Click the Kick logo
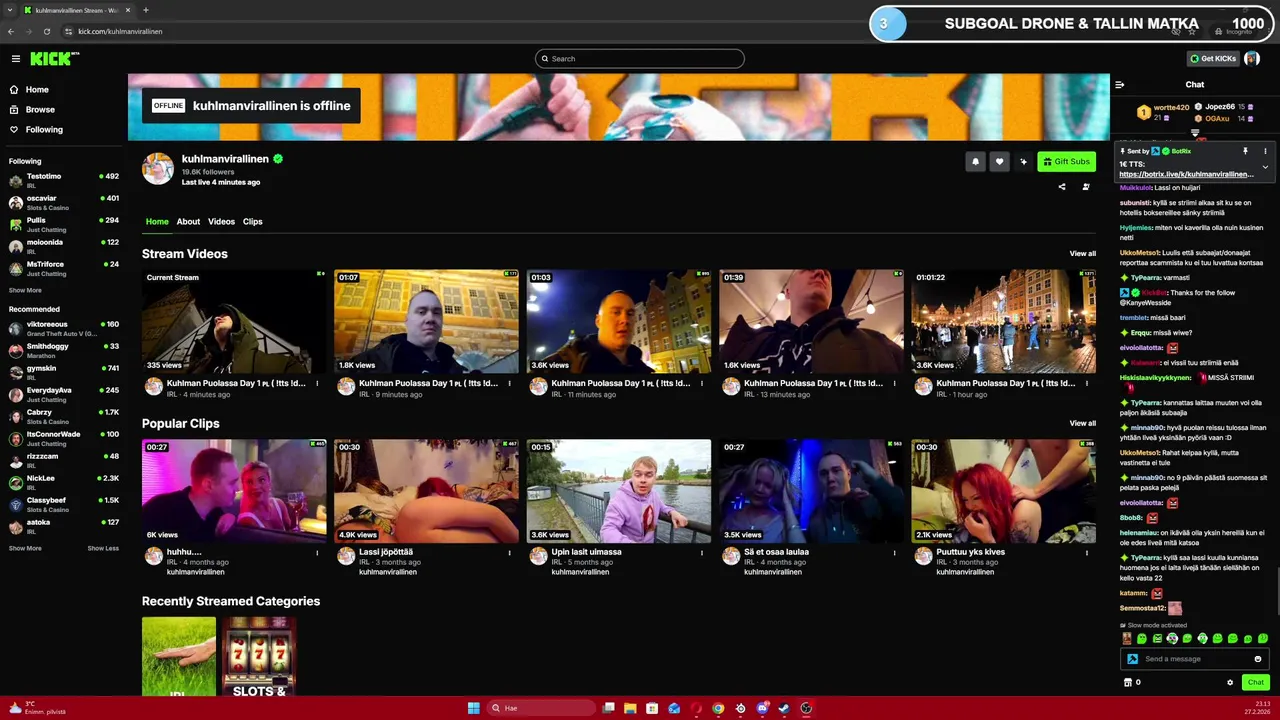 pyautogui.click(x=54, y=59)
